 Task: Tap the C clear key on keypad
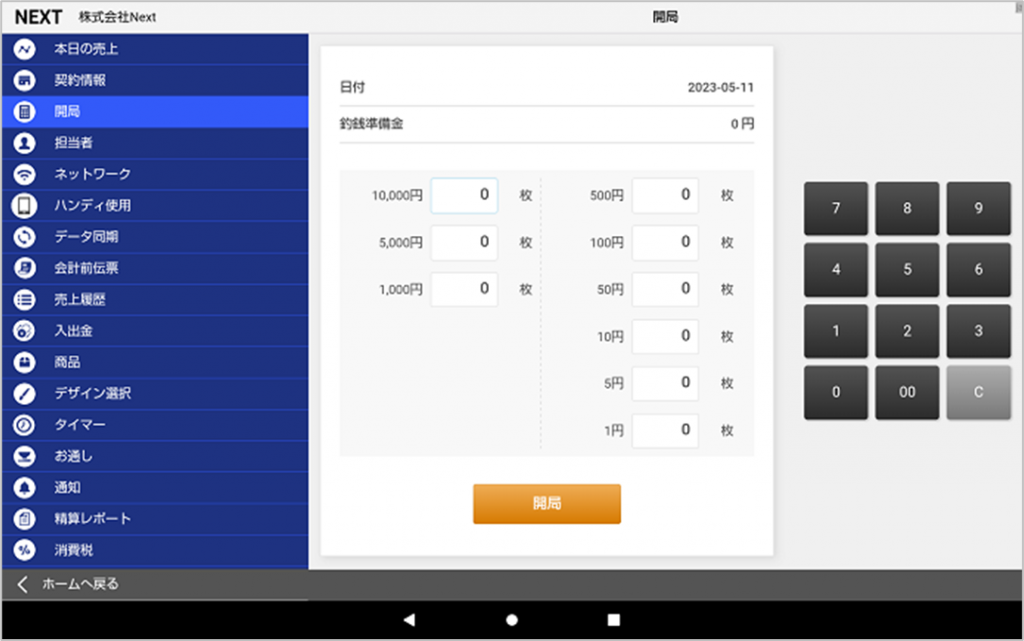(x=978, y=393)
